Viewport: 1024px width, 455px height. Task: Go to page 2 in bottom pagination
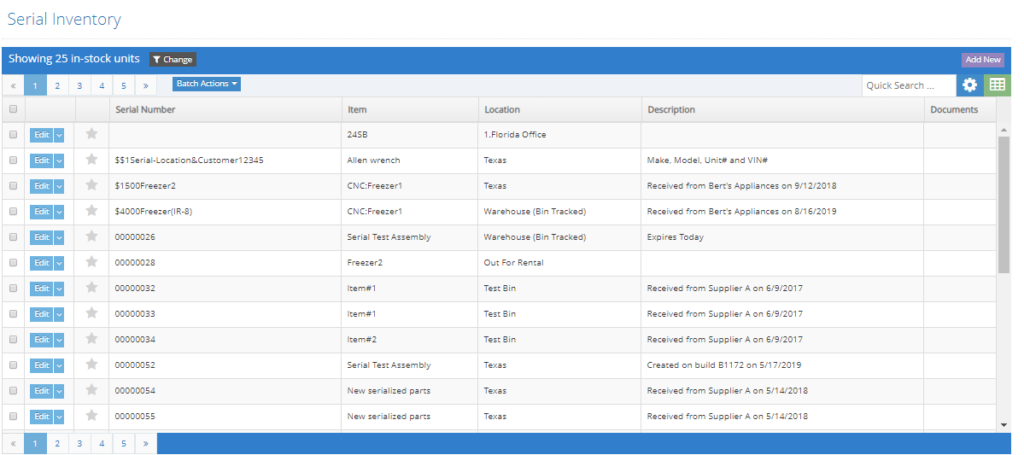pos(57,443)
